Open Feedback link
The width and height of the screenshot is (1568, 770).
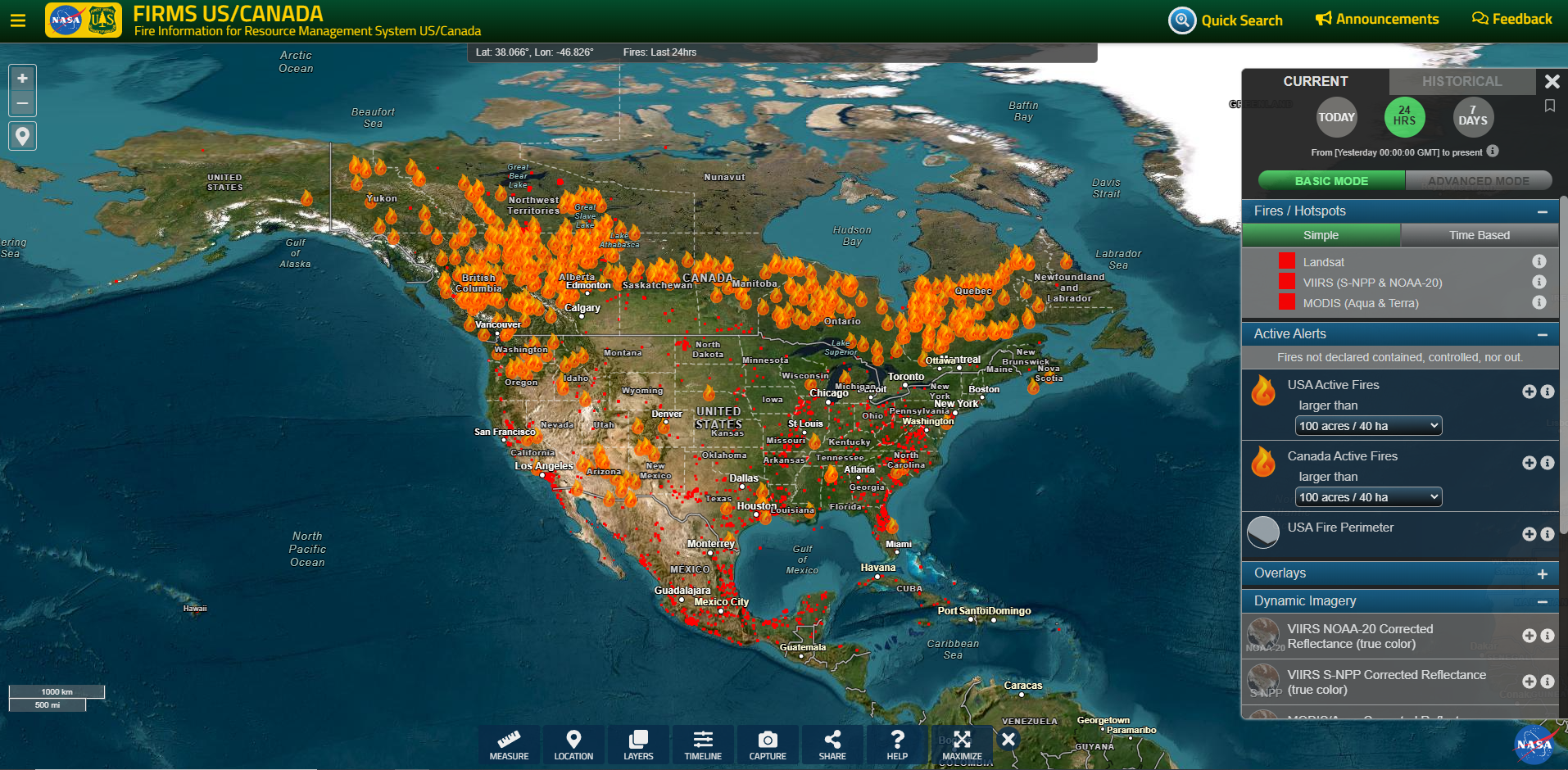pos(1512,19)
